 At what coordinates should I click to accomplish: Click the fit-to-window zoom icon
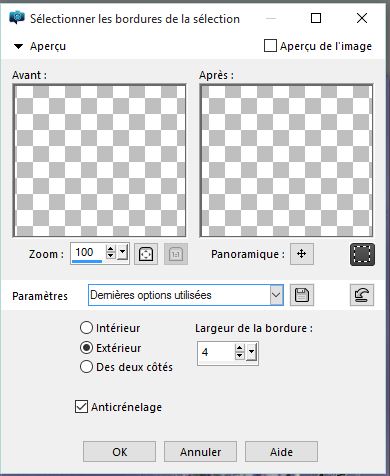click(x=146, y=254)
